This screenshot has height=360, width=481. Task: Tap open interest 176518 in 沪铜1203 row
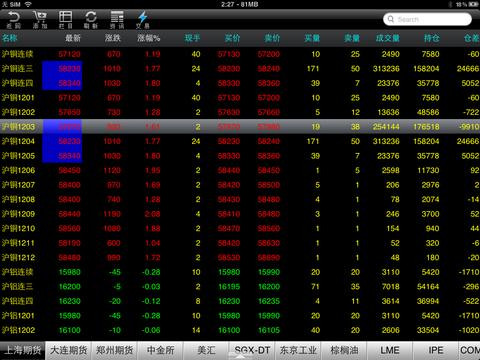tap(426, 127)
